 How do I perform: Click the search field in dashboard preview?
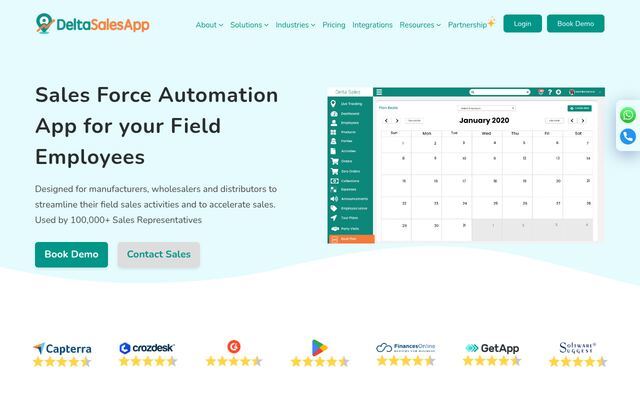[x=500, y=92]
